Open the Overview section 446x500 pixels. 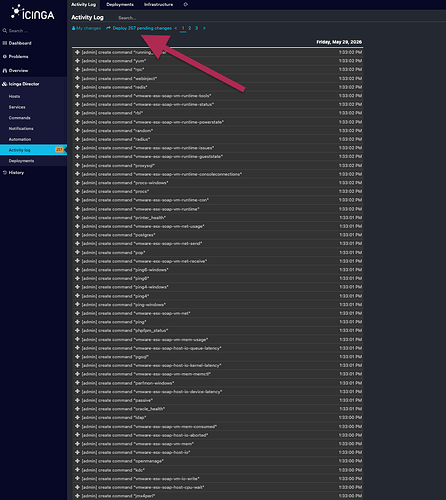point(18,70)
